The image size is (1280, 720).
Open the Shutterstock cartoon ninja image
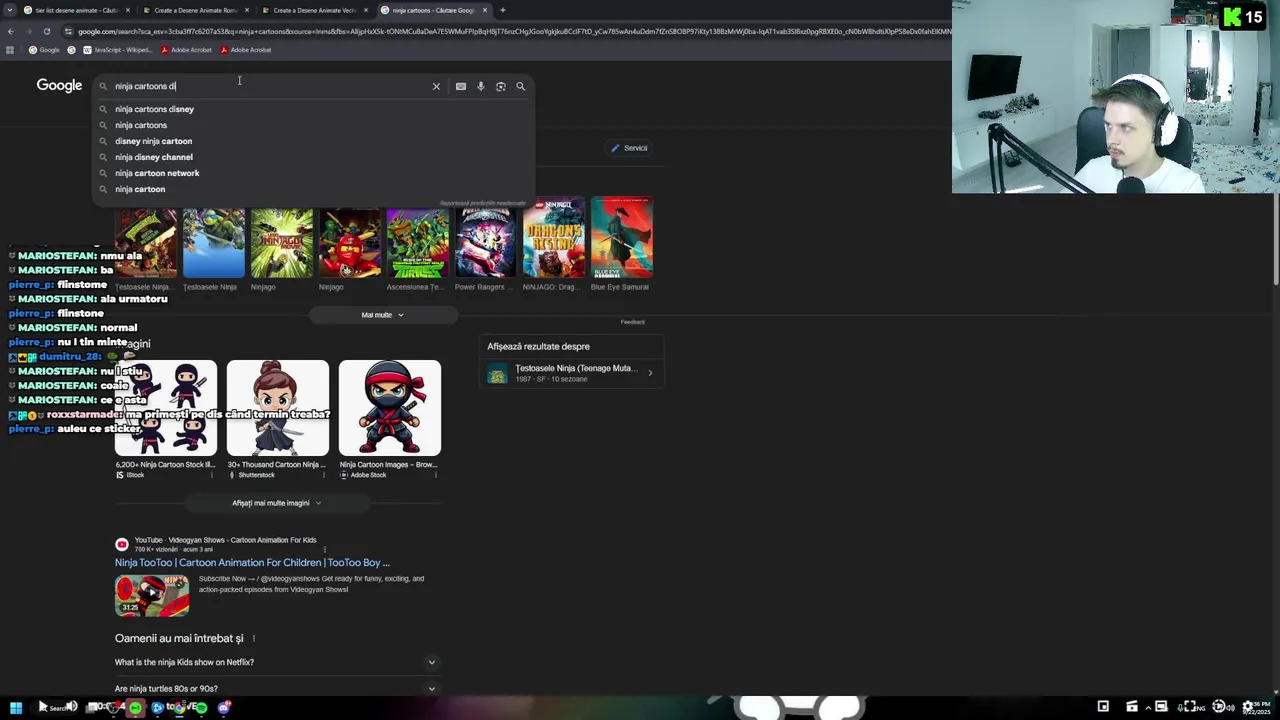278,408
